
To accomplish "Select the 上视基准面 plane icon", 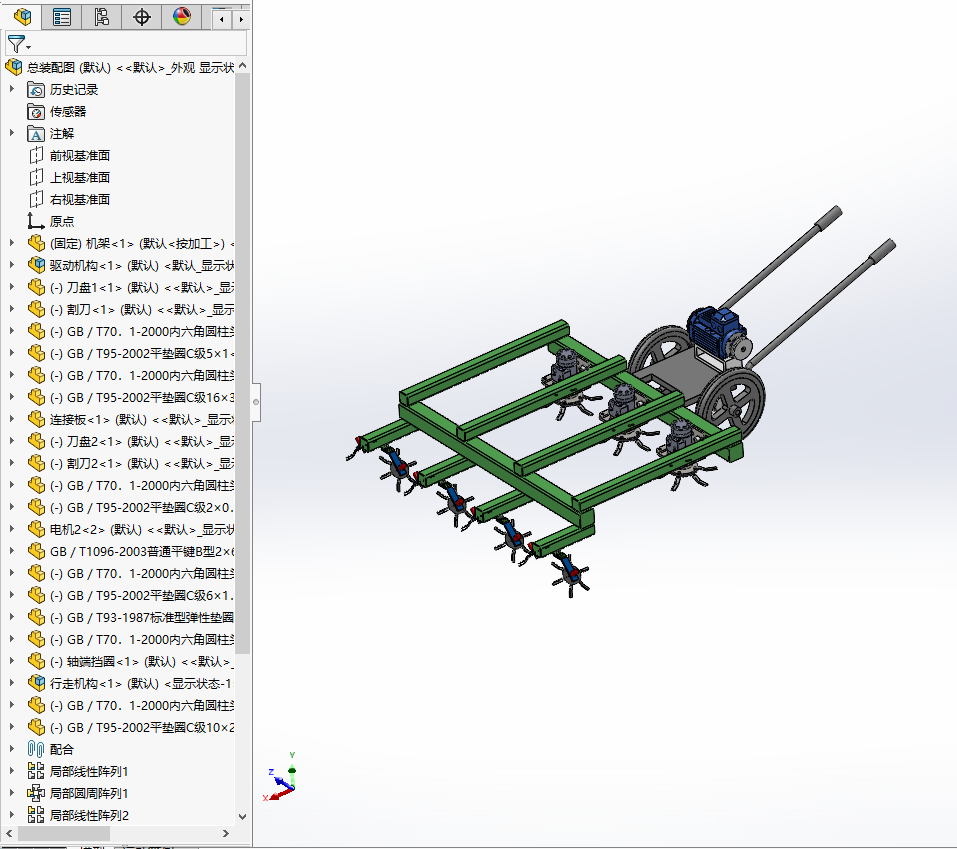I will (36, 178).
